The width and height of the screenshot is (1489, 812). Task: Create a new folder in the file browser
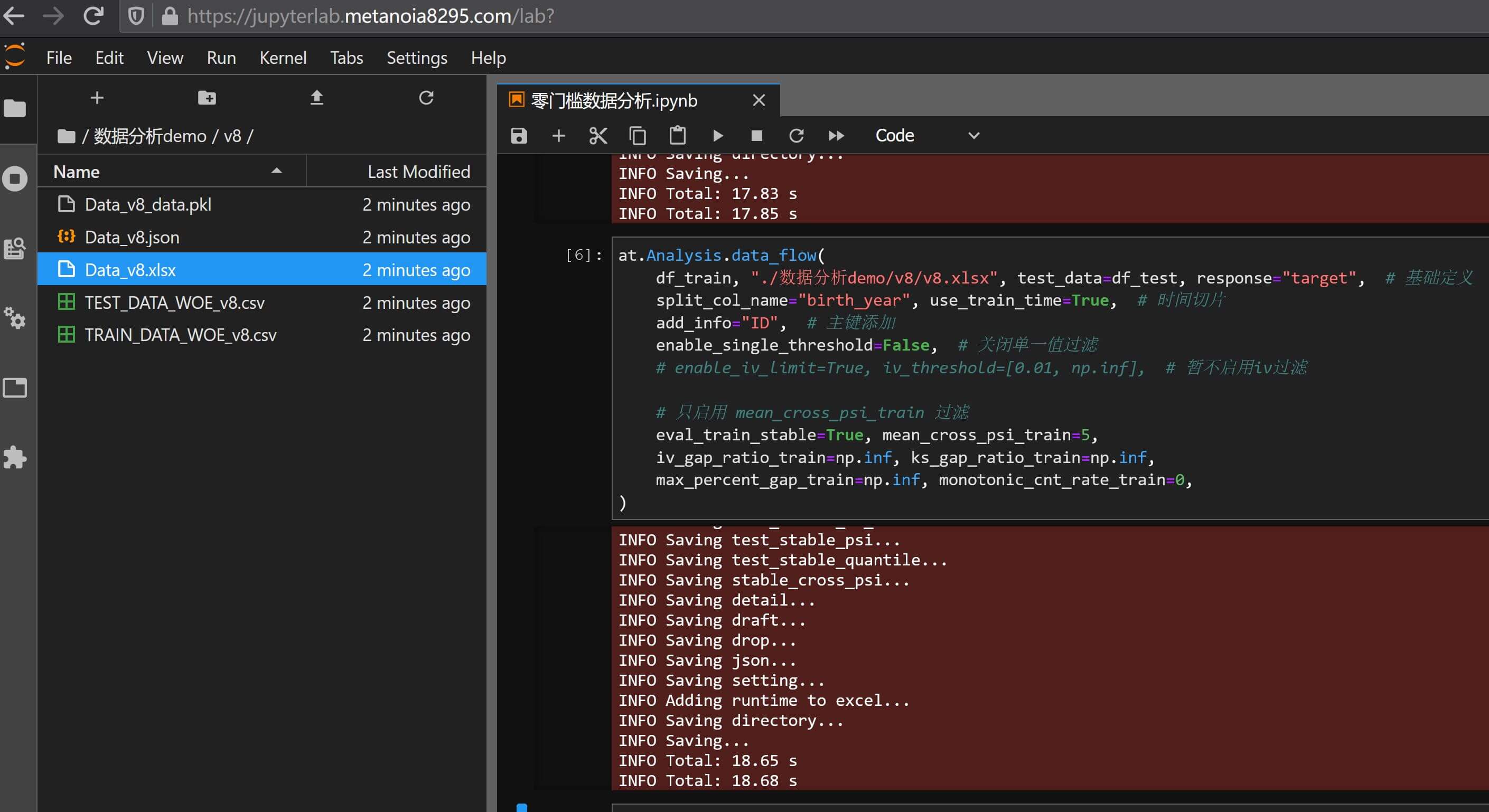[207, 98]
